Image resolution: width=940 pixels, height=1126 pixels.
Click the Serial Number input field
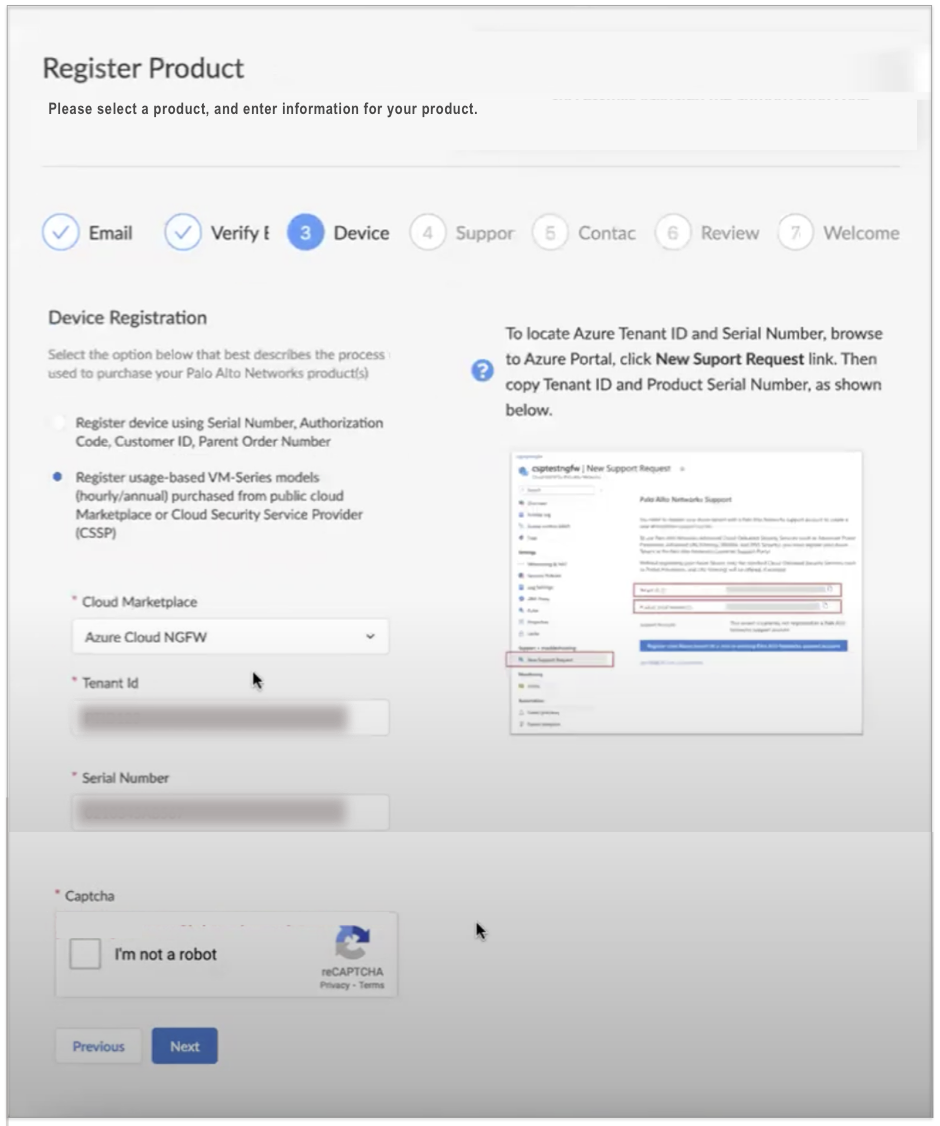pos(230,811)
